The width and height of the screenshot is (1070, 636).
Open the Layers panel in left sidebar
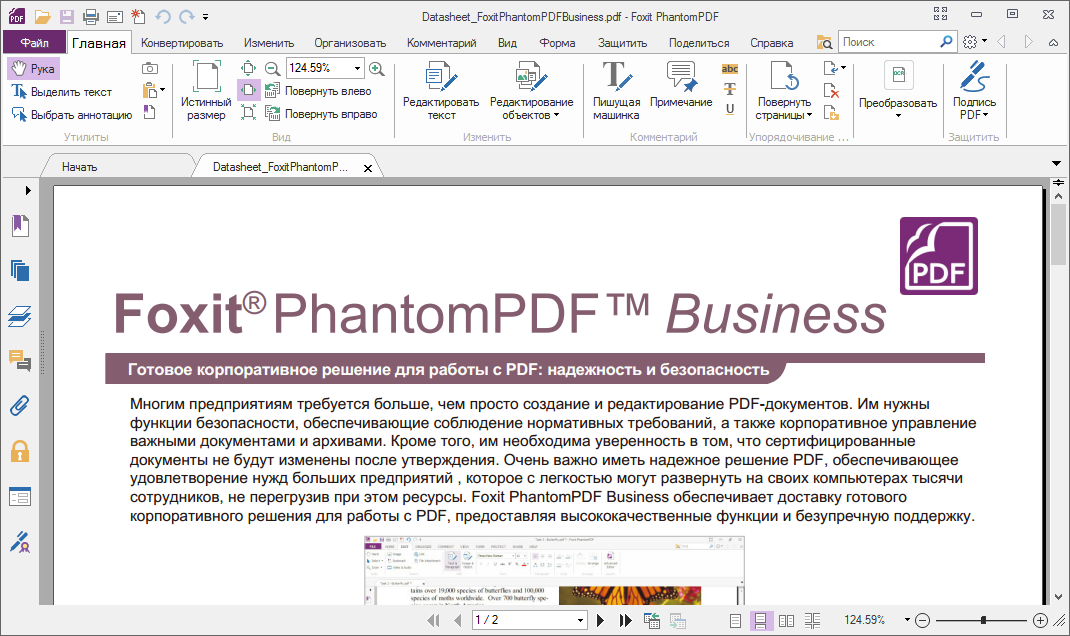click(20, 317)
